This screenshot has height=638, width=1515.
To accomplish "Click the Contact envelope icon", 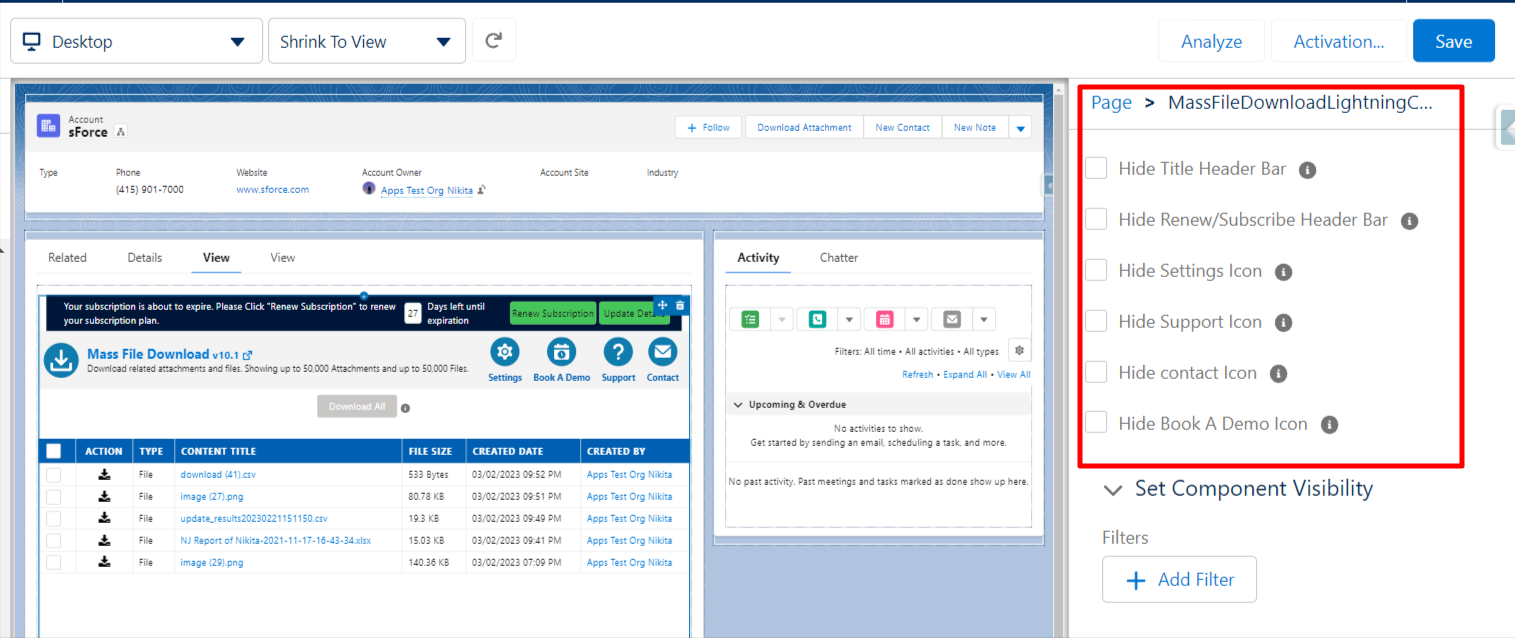I will (x=663, y=352).
